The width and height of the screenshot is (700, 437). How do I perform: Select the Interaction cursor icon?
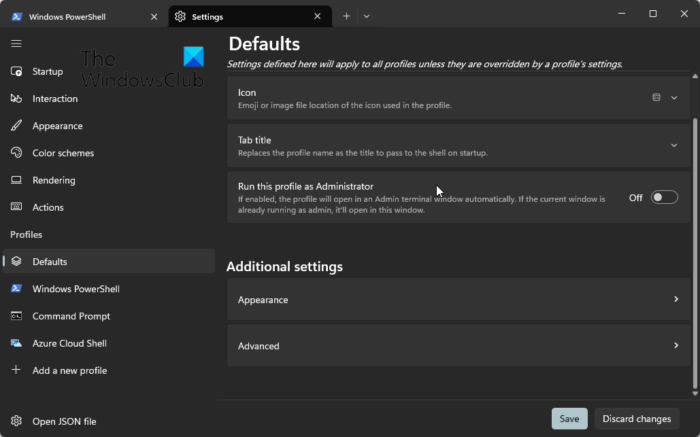coord(16,99)
